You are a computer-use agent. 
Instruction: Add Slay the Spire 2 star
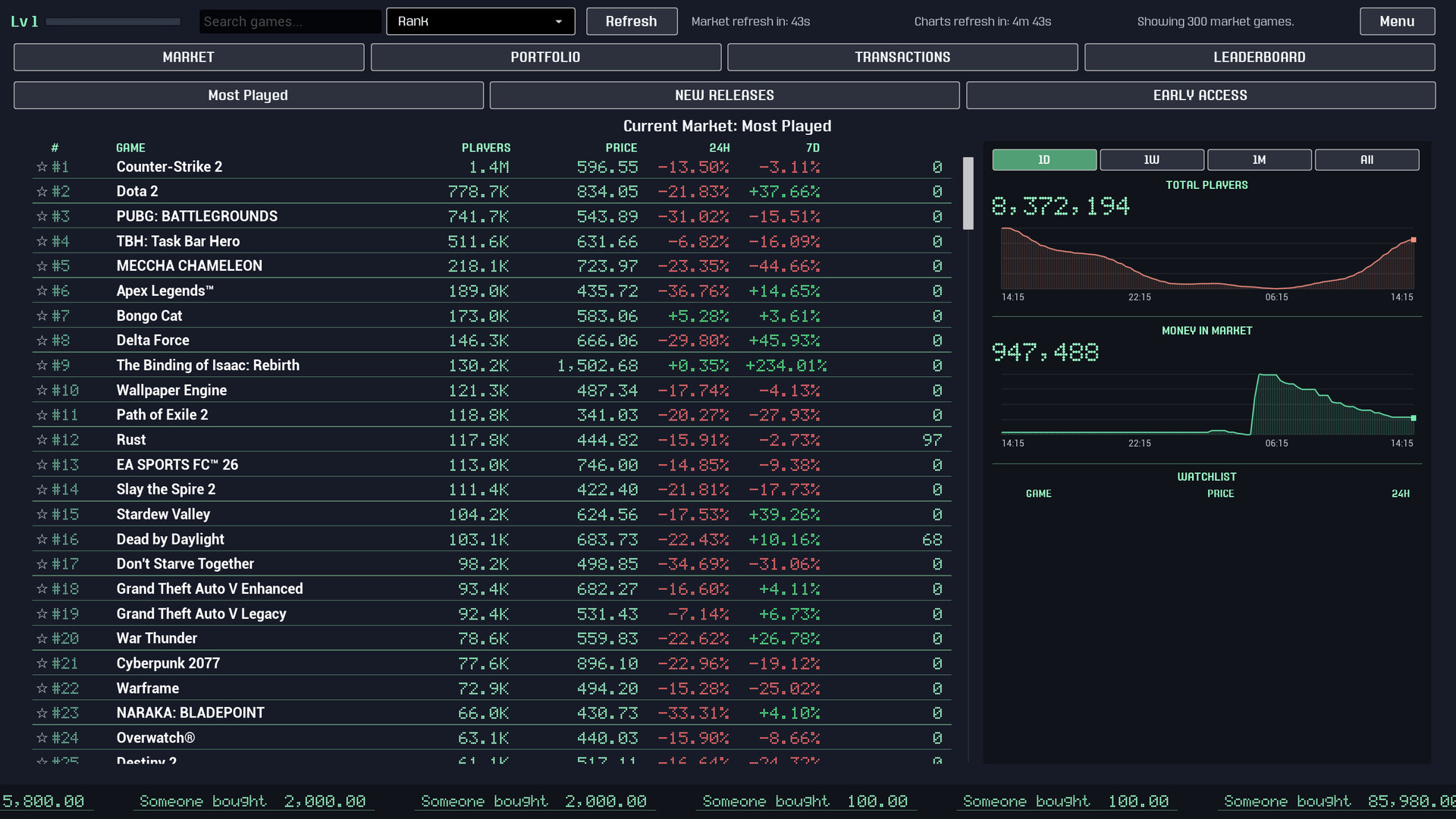(42, 490)
